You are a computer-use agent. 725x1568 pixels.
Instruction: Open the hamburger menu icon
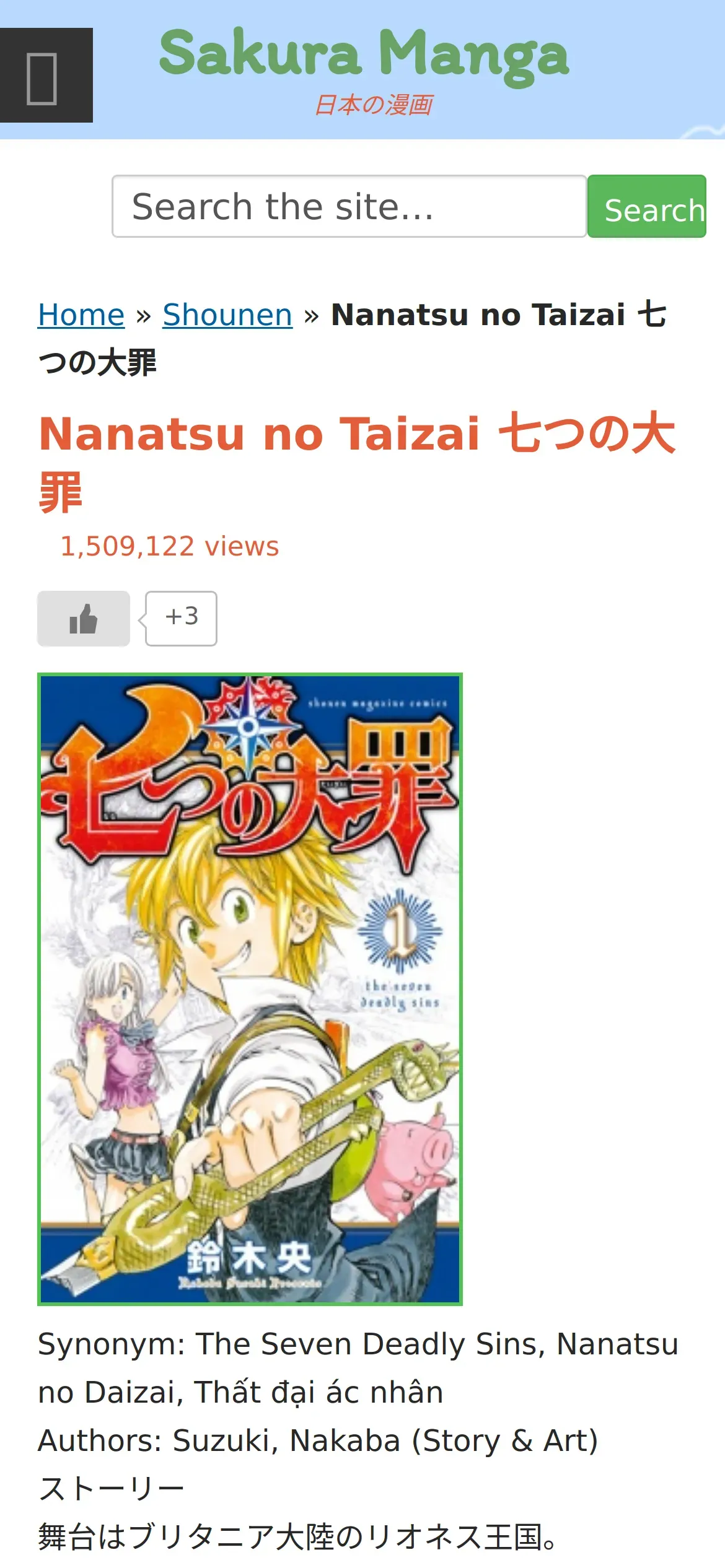[46, 75]
